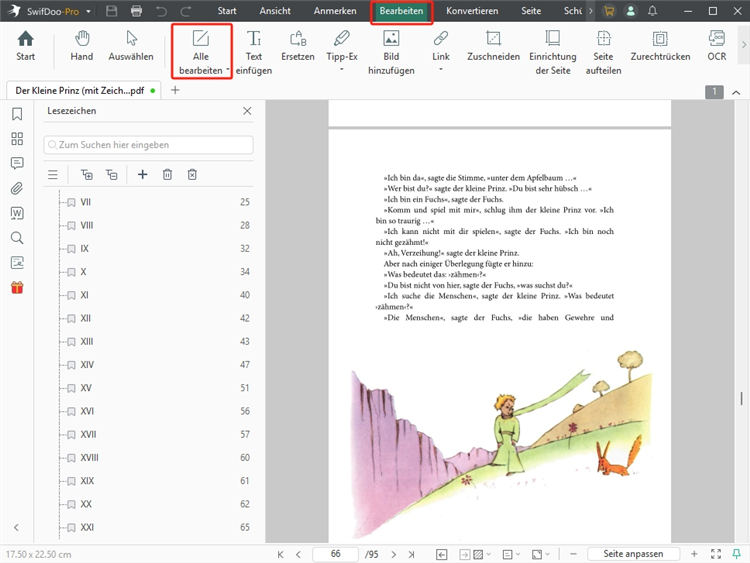
Task: Select the Zuschneiden tool
Action: coord(493,46)
